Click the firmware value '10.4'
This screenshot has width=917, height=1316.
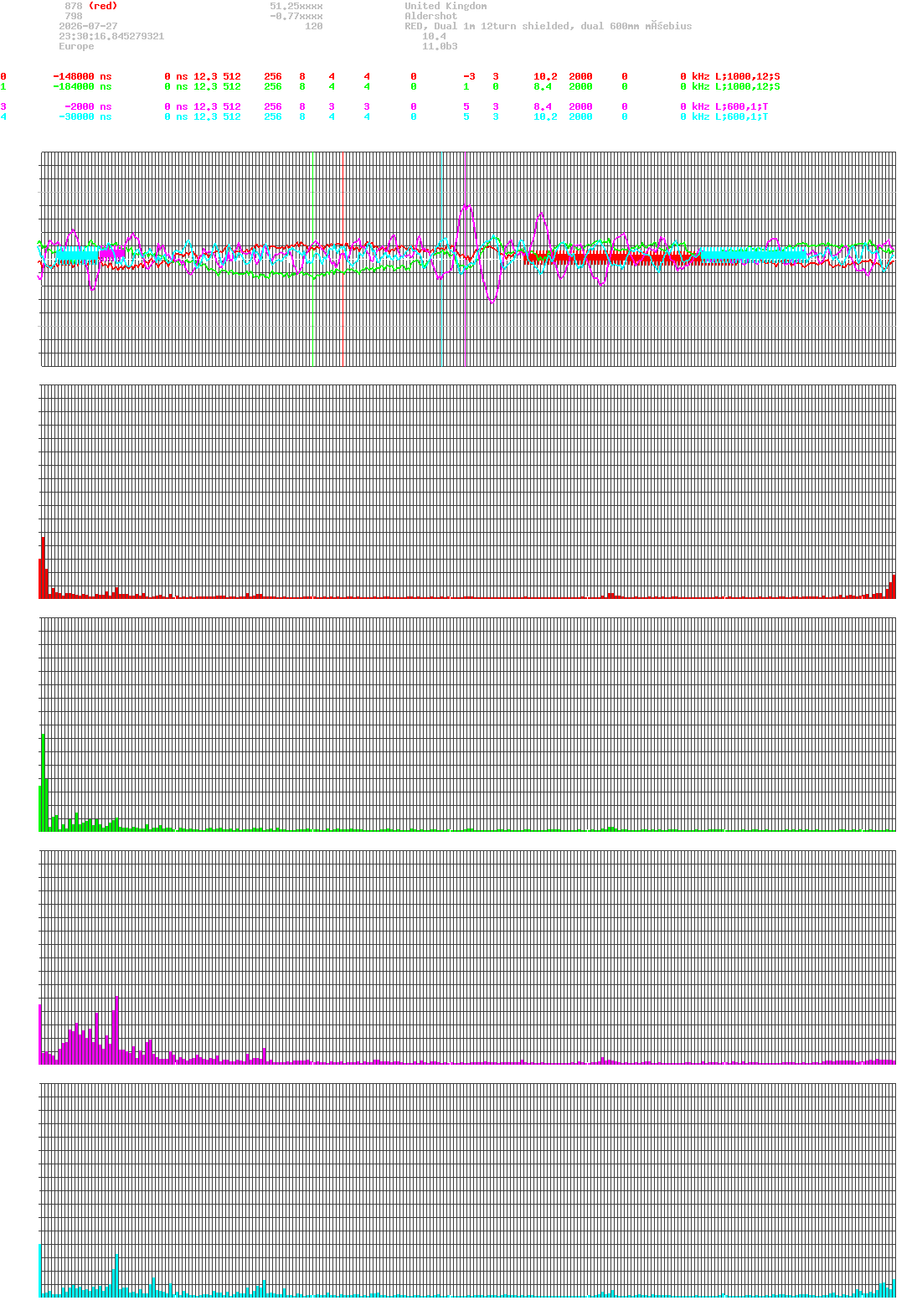[x=434, y=36]
